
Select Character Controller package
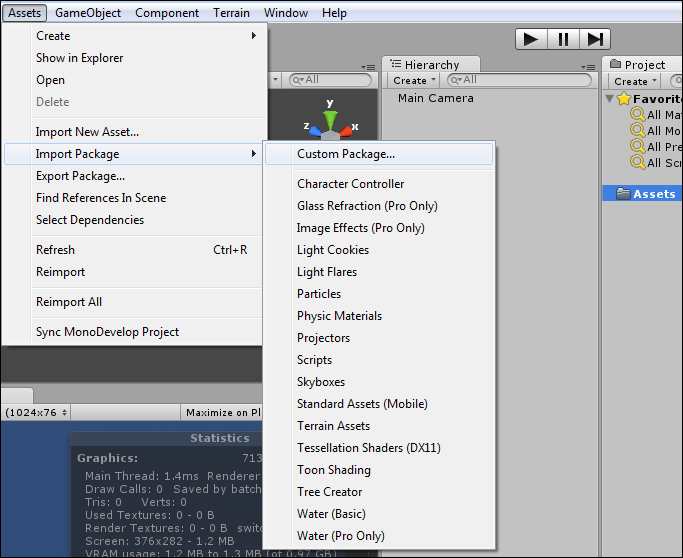[350, 184]
